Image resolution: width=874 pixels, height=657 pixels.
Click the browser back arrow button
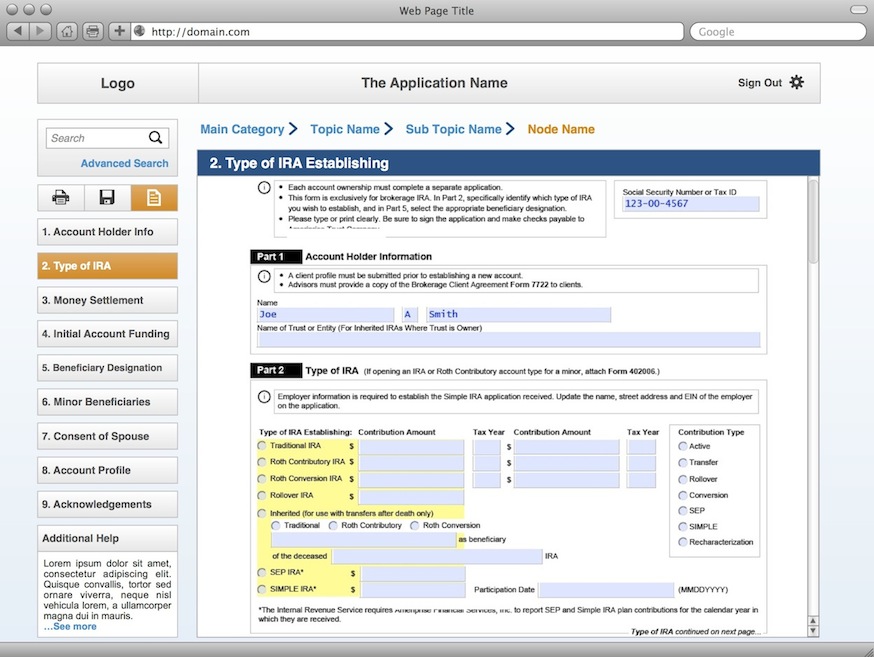coord(18,31)
